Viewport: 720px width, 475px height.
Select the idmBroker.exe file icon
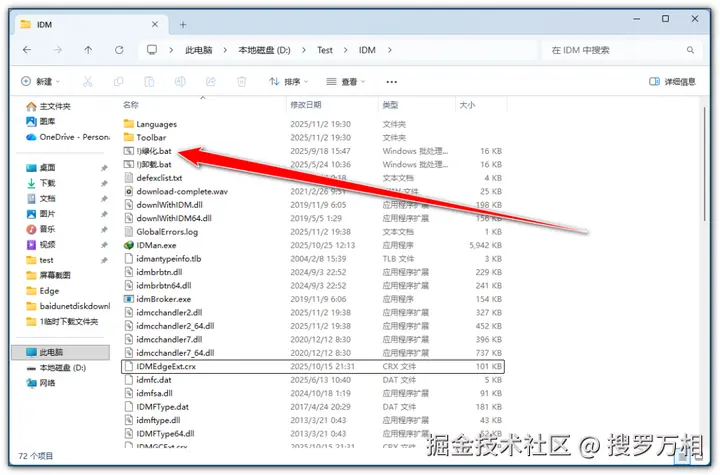[x=129, y=299]
